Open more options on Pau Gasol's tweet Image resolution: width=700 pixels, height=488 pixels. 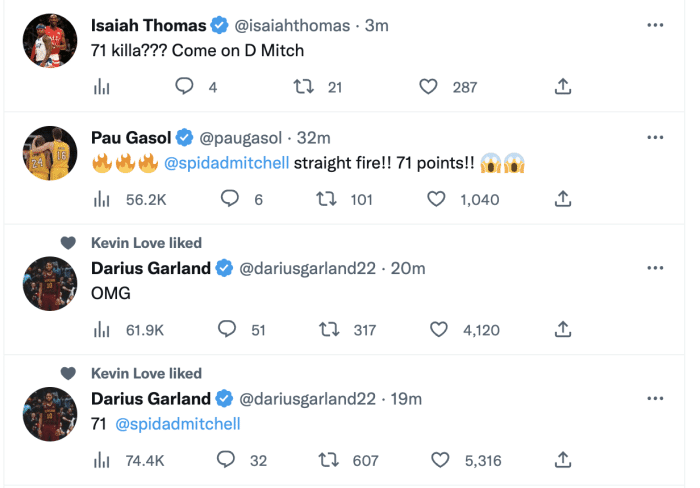pyautogui.click(x=655, y=137)
